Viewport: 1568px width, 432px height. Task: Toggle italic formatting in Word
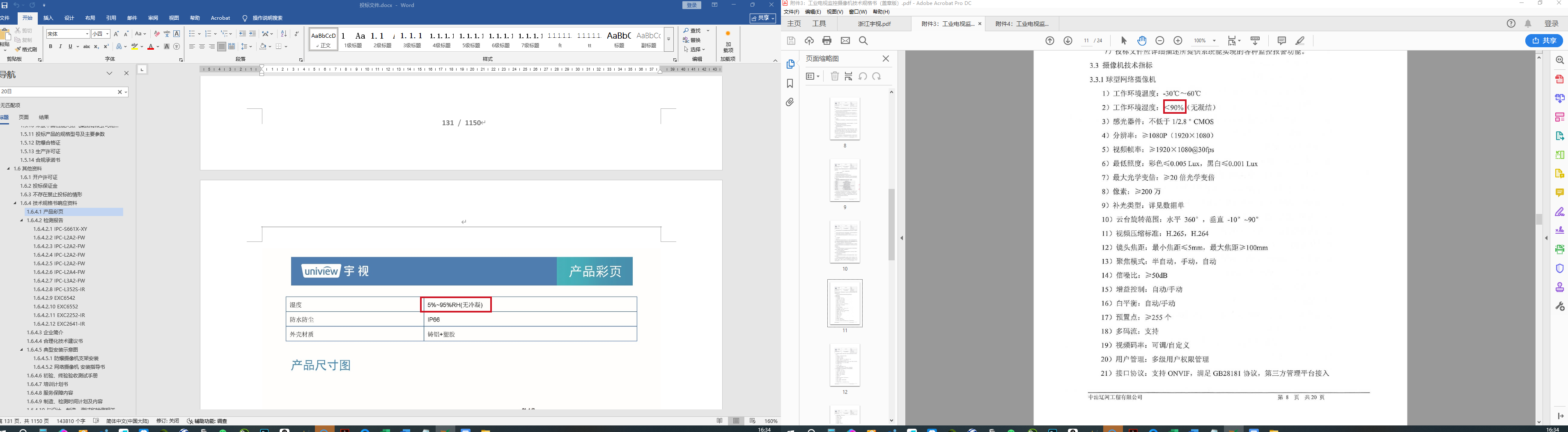60,47
